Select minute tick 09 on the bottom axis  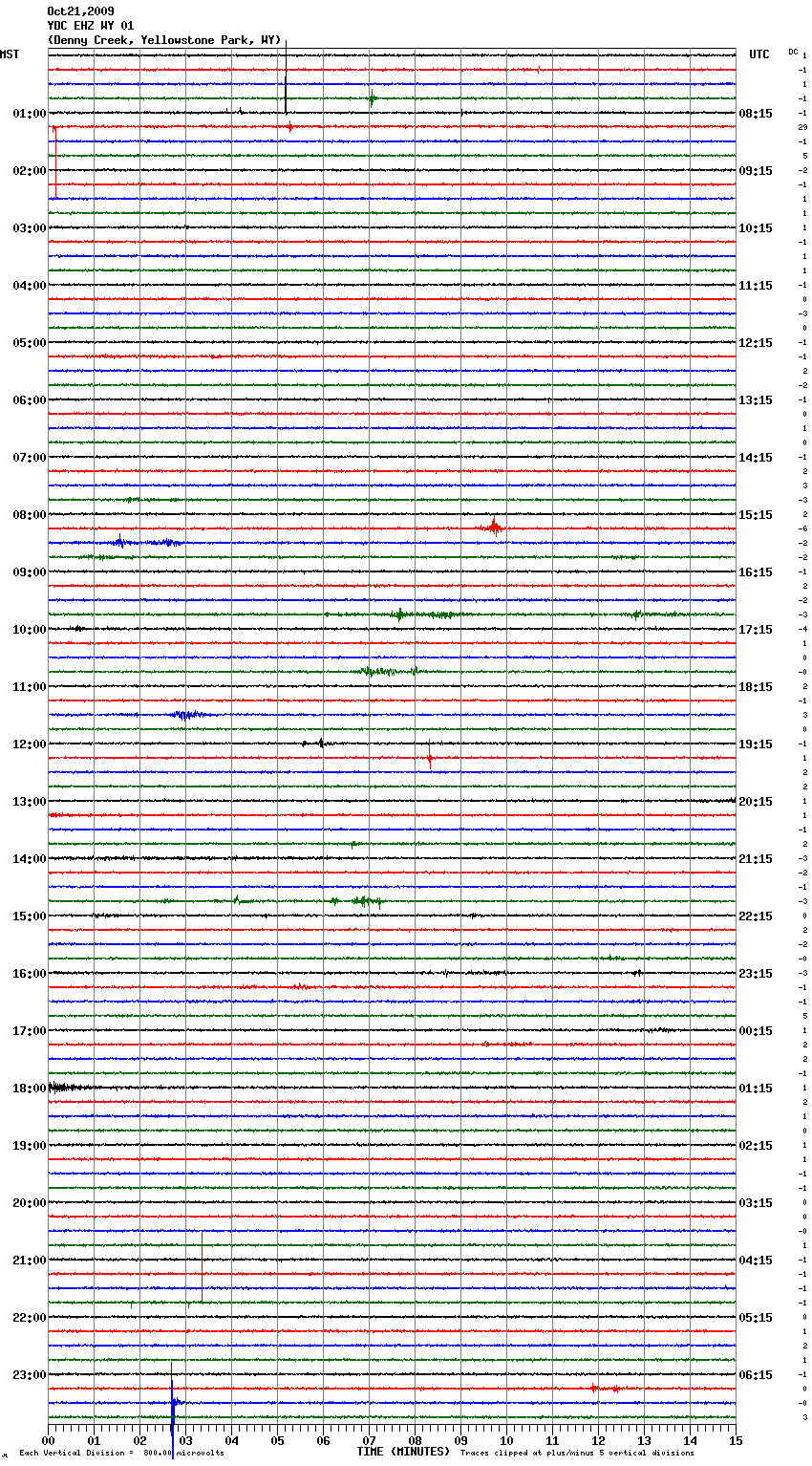point(460,1440)
